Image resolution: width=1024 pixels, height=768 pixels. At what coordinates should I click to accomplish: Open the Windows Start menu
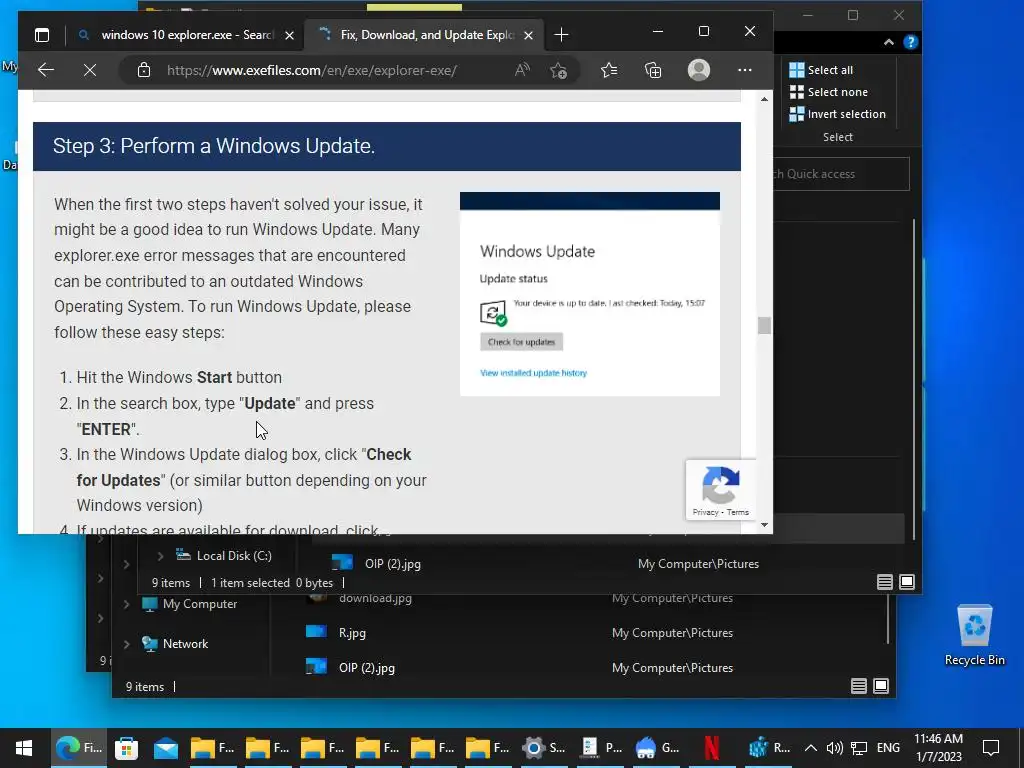[x=24, y=748]
